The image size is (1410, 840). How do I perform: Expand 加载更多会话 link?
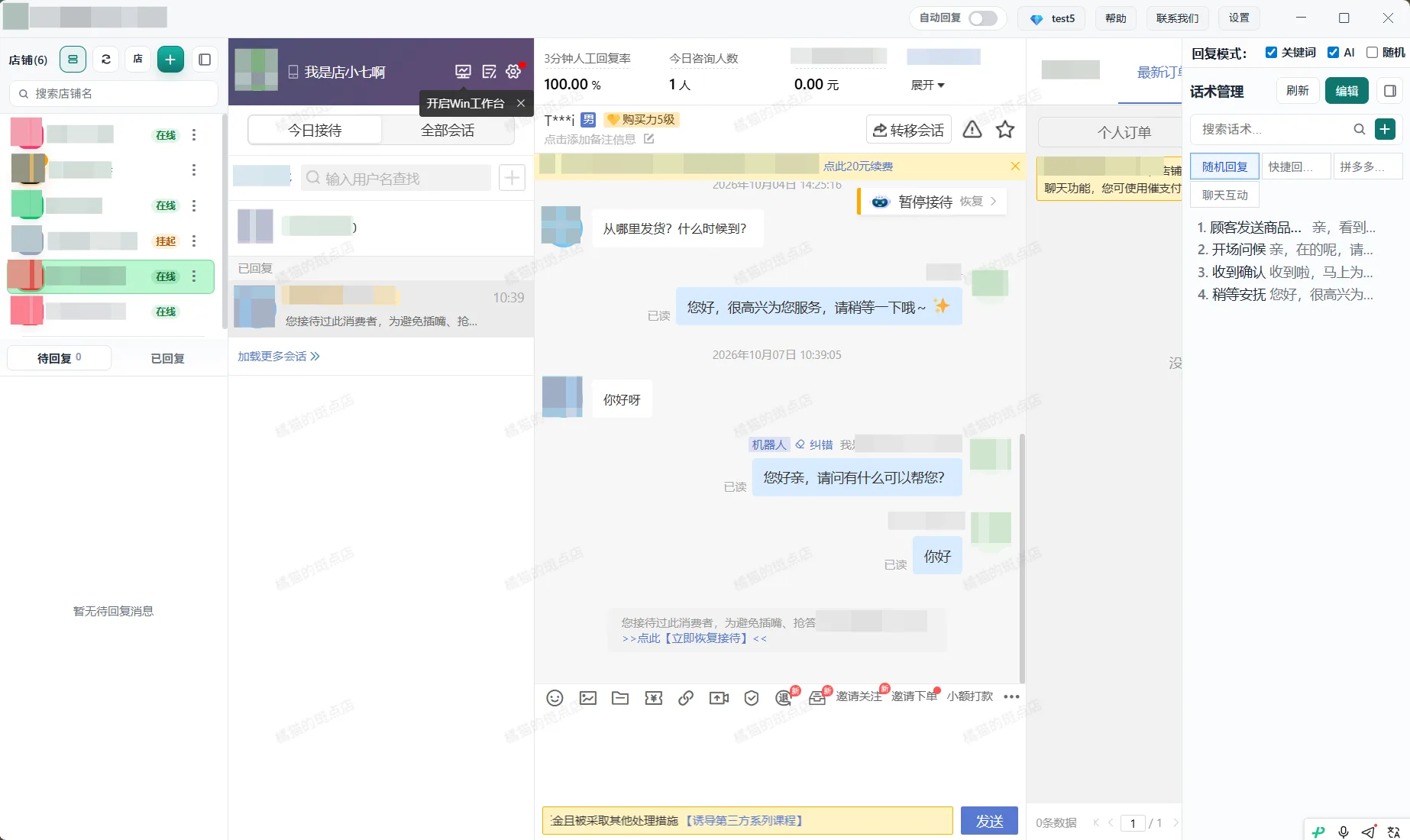[279, 357]
